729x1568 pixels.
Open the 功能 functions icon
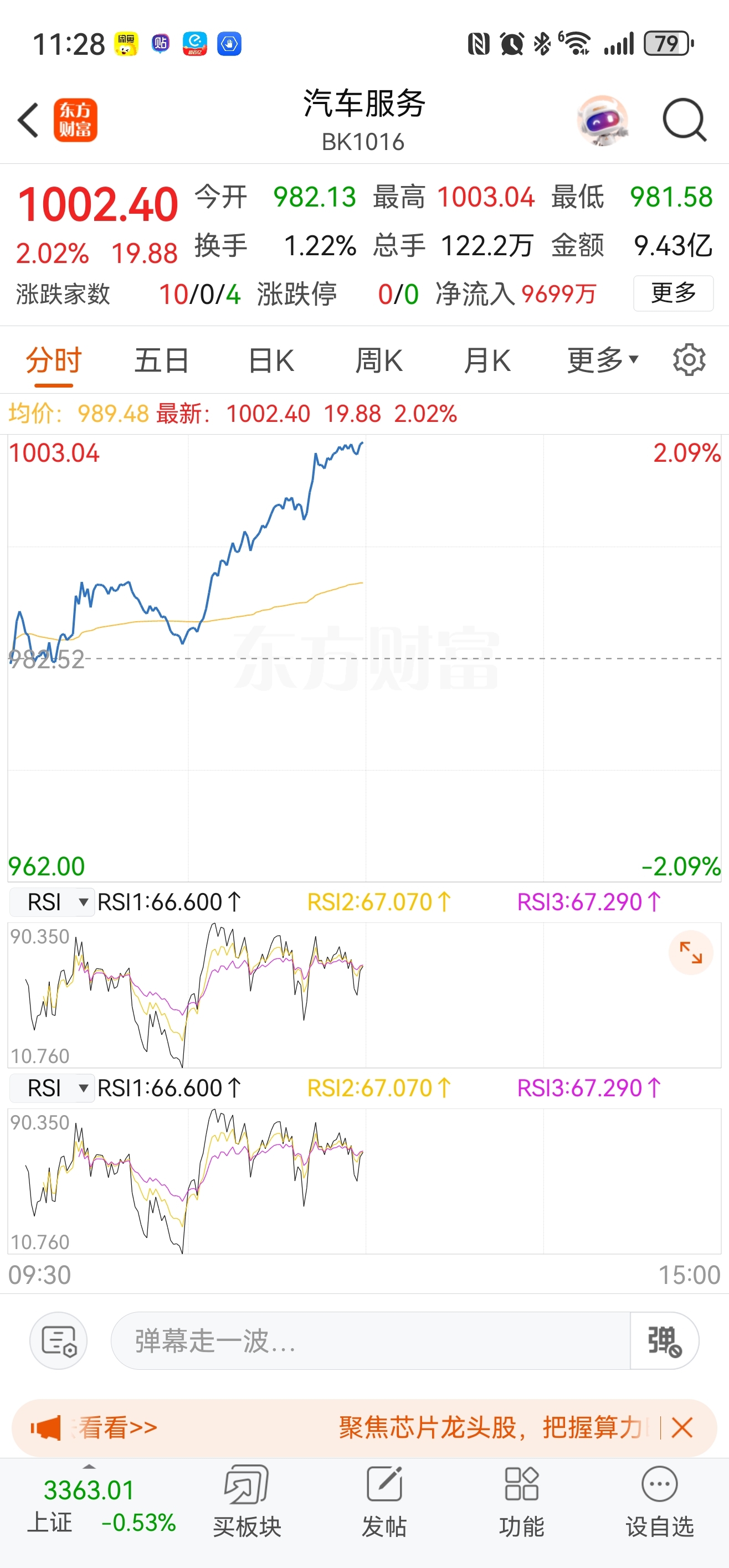point(522,1500)
